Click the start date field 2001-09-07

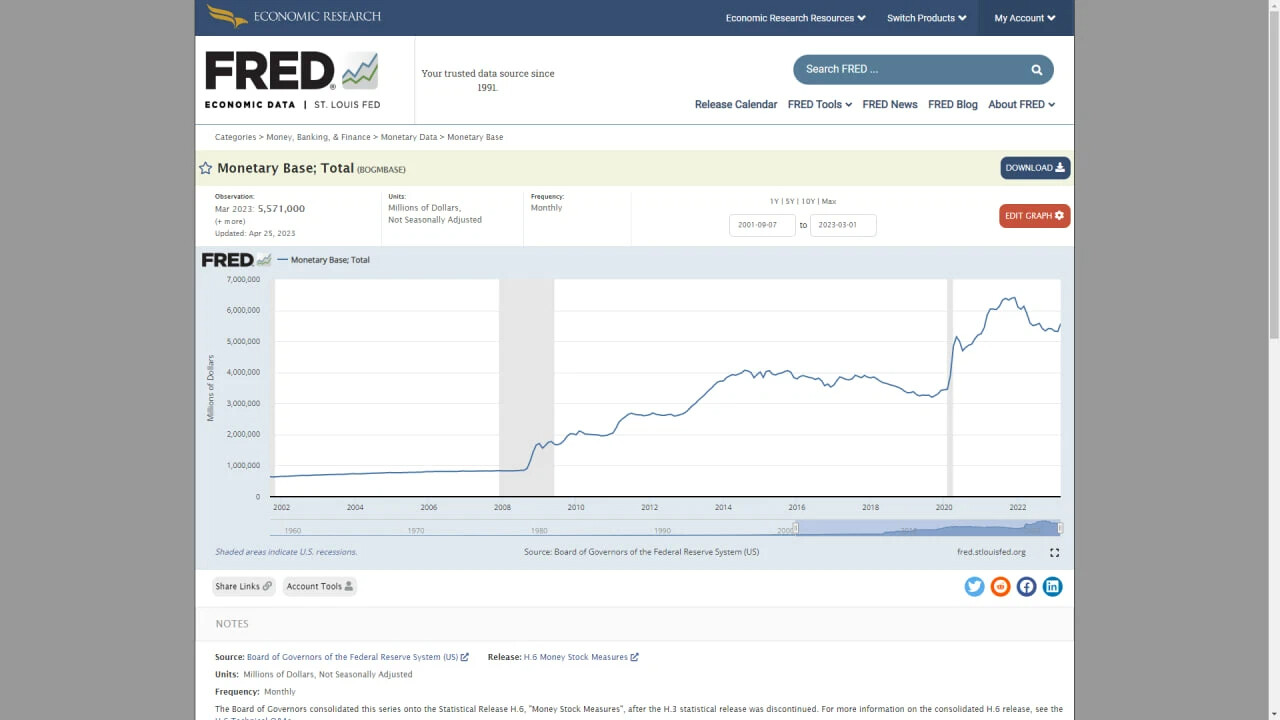tap(762, 225)
